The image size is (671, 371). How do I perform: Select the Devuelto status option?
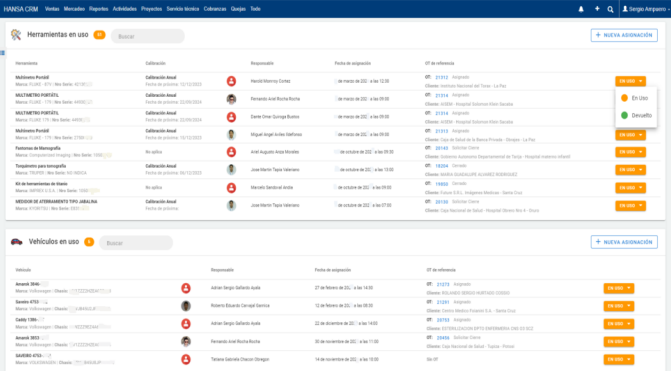coord(636,116)
